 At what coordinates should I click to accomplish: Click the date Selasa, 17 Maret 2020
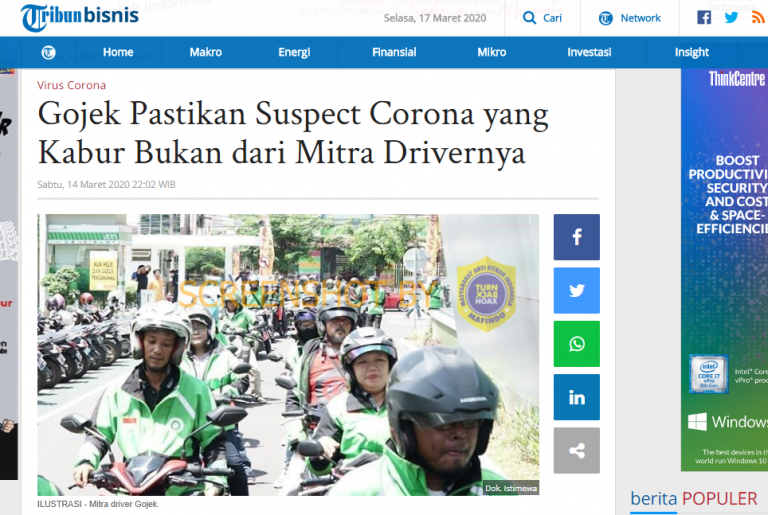(x=435, y=18)
